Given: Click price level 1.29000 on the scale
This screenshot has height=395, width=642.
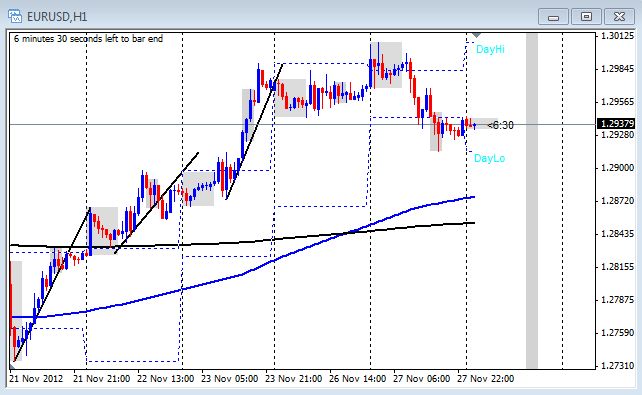Looking at the screenshot, I should [617, 168].
